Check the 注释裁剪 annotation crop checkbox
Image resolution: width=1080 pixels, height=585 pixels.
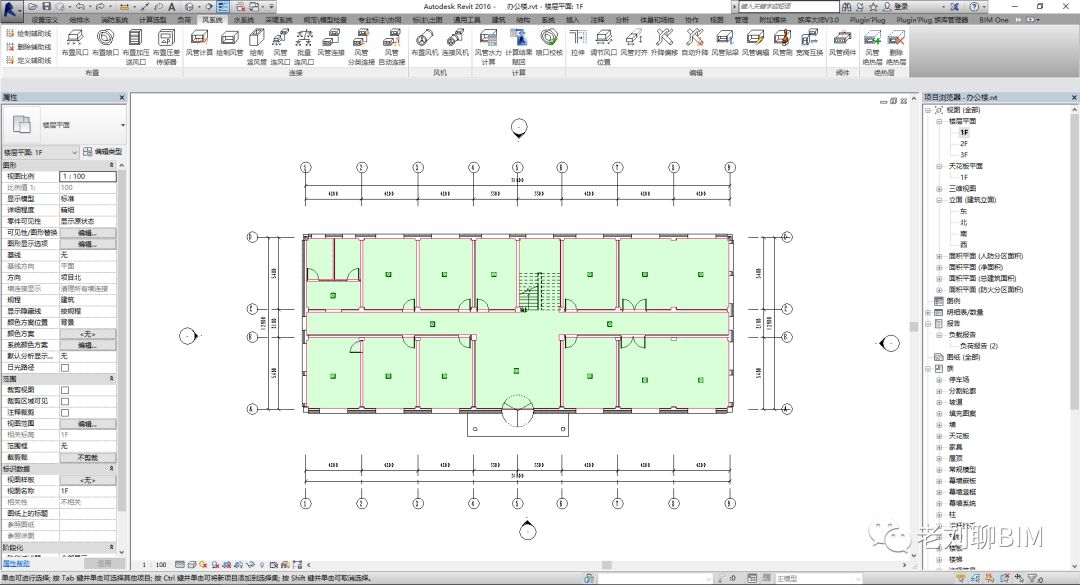[65, 413]
